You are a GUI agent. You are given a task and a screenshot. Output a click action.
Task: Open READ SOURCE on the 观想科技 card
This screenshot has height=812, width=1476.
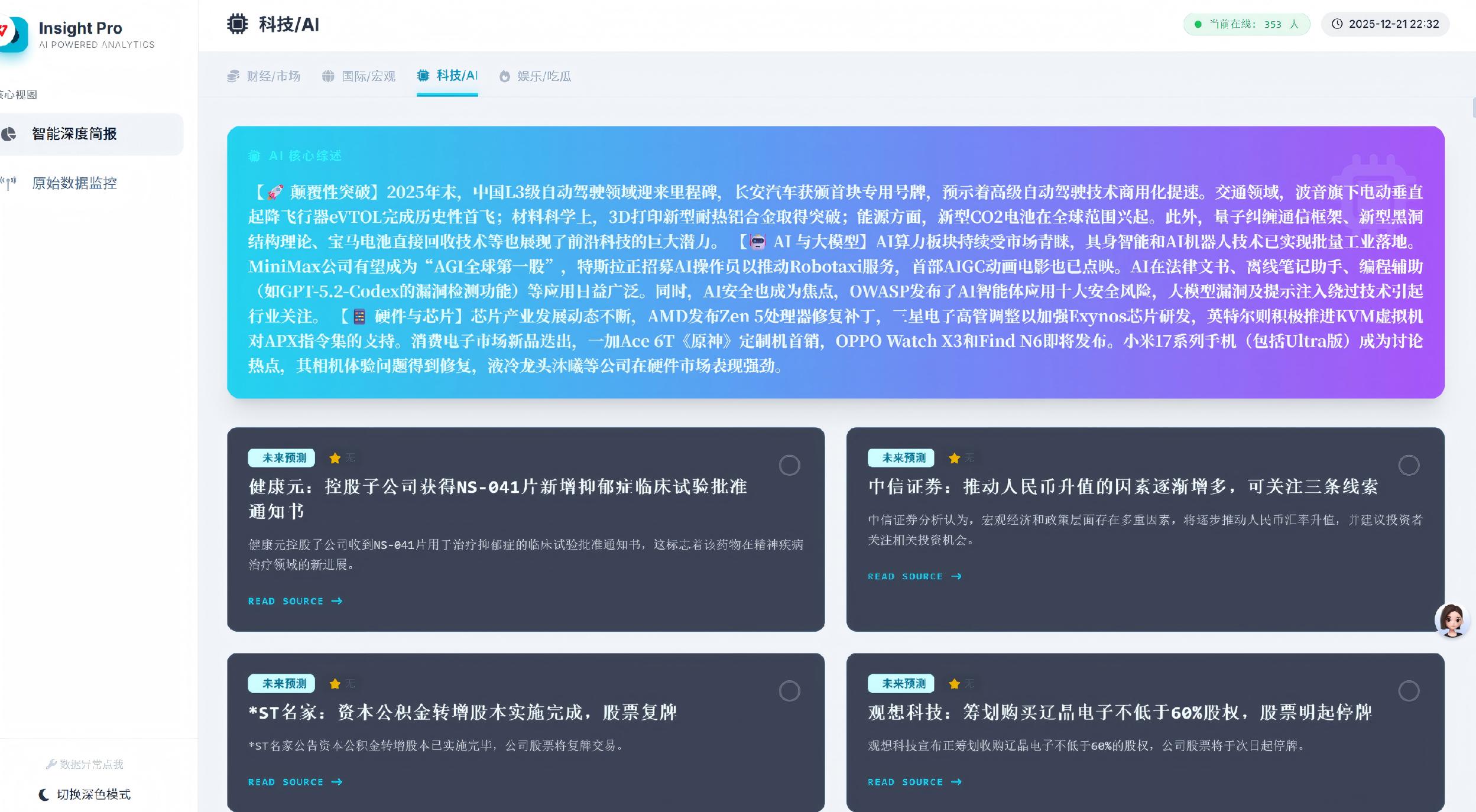tap(915, 782)
